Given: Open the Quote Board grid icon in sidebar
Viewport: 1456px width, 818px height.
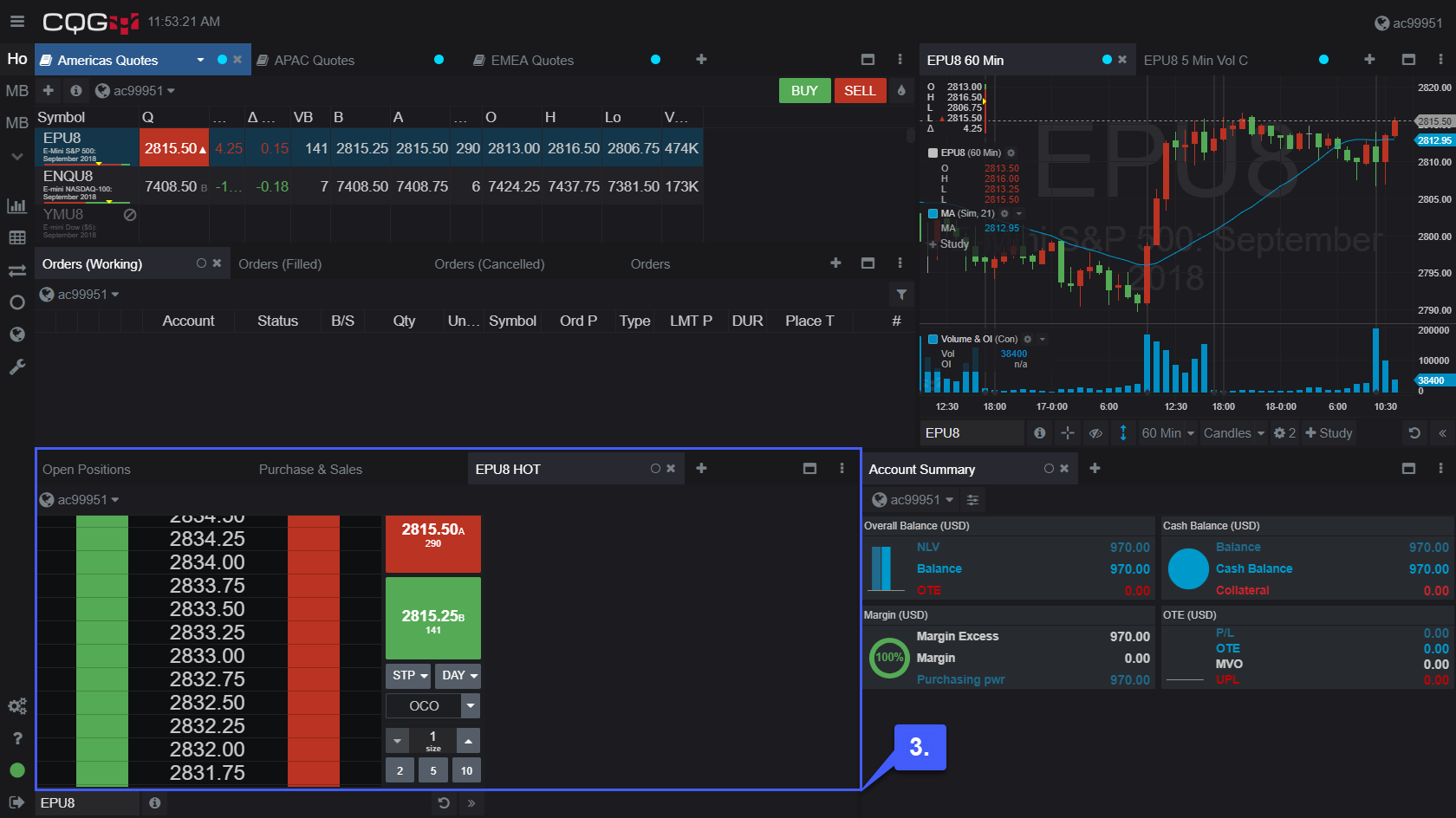Looking at the screenshot, I should (x=16, y=237).
